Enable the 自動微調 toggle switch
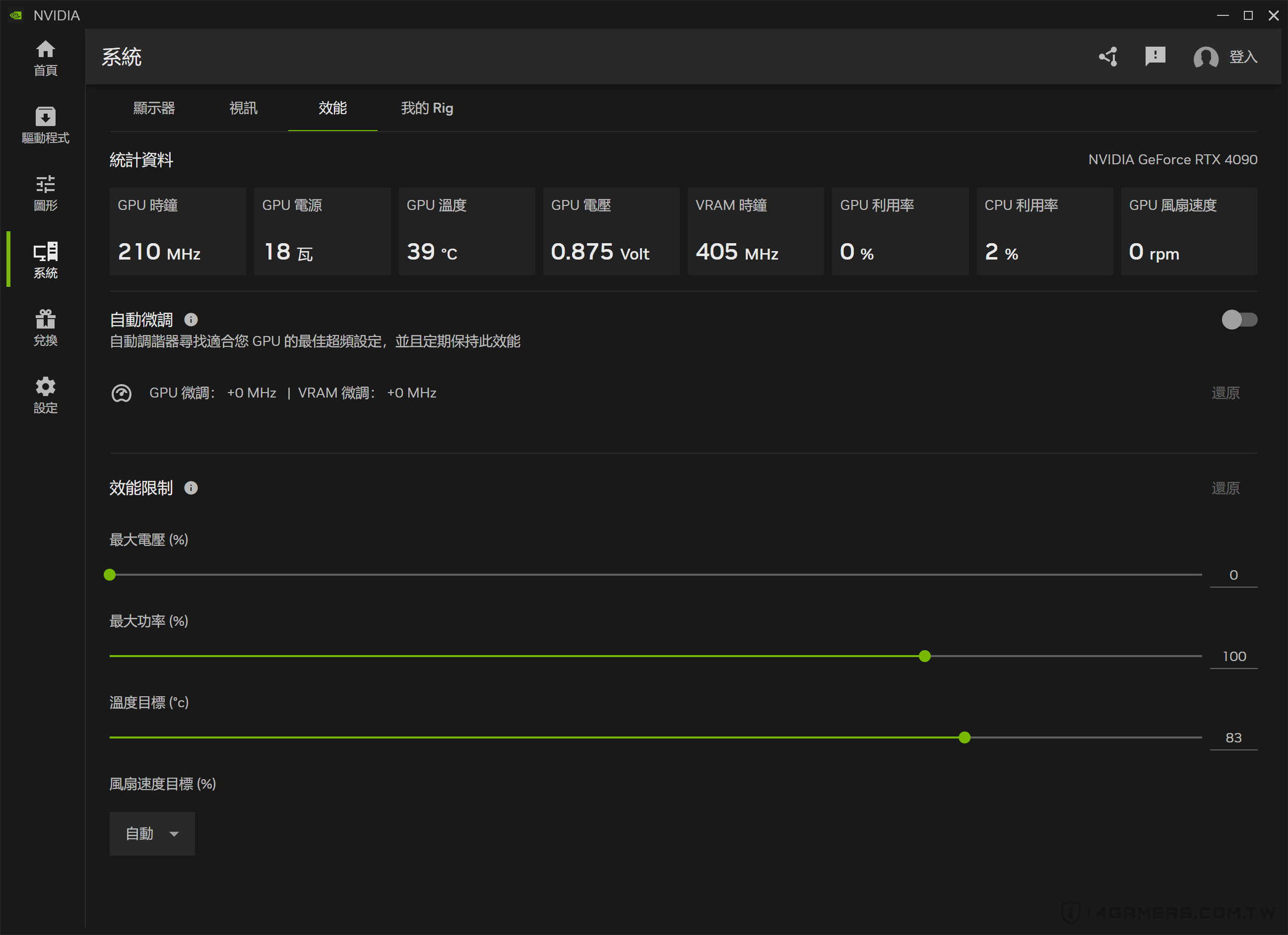The image size is (1288, 935). (1239, 320)
